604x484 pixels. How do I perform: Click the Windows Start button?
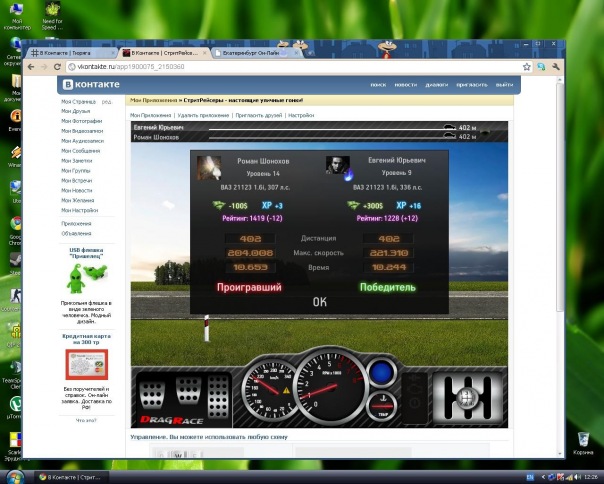[15, 477]
